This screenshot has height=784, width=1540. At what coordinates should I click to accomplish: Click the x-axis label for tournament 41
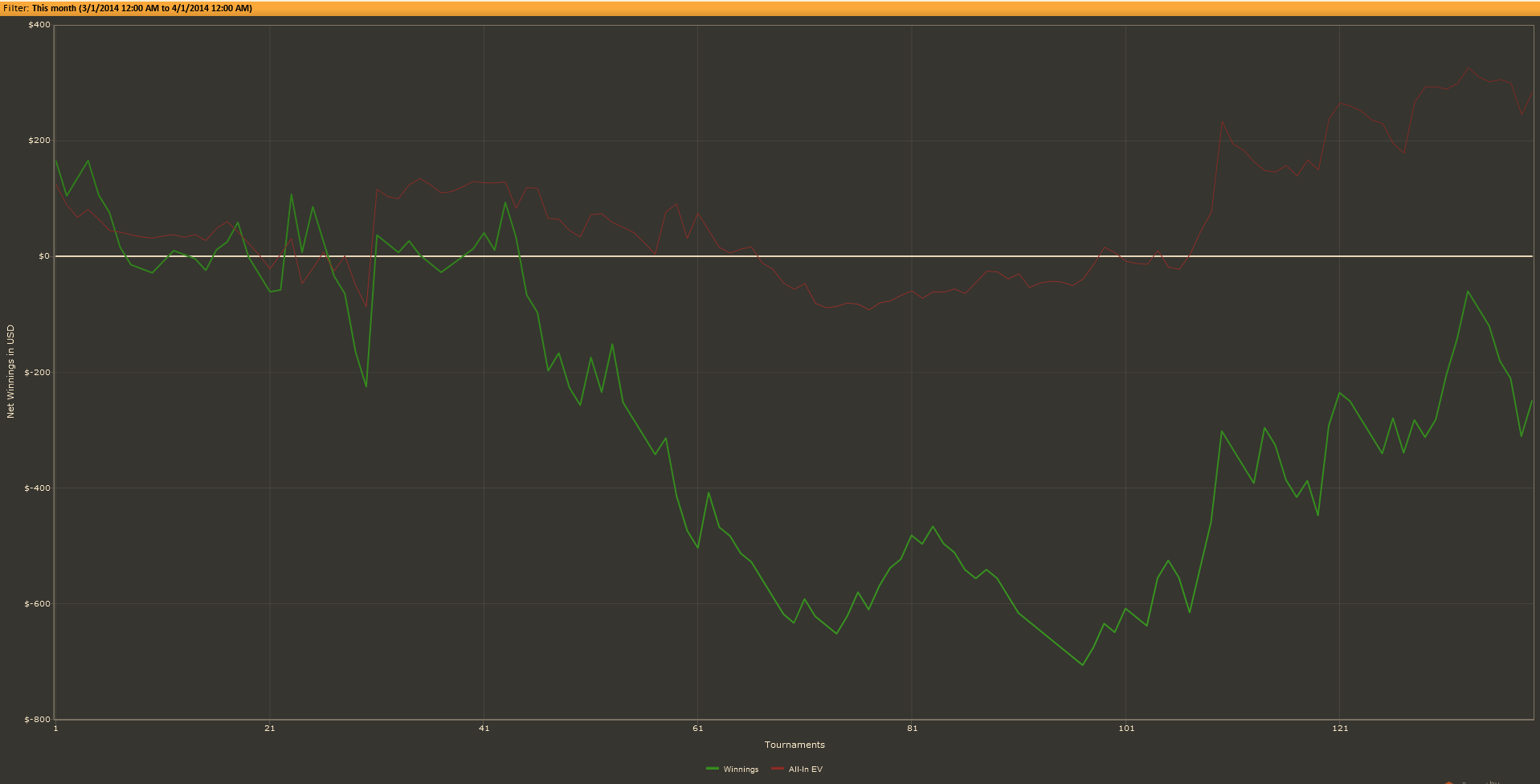[x=484, y=729]
